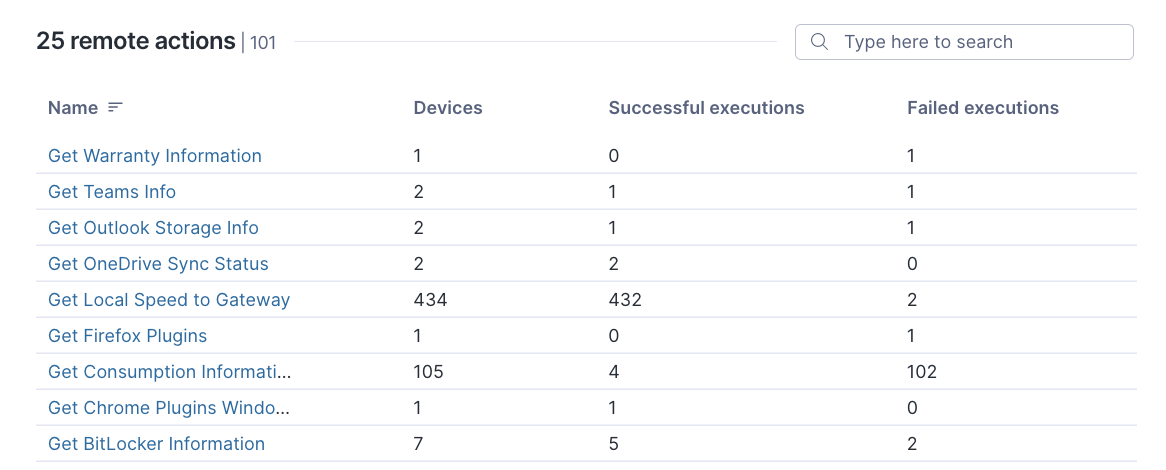Click the search magnifier icon
This screenshot has width=1166, height=470.
pyautogui.click(x=820, y=42)
